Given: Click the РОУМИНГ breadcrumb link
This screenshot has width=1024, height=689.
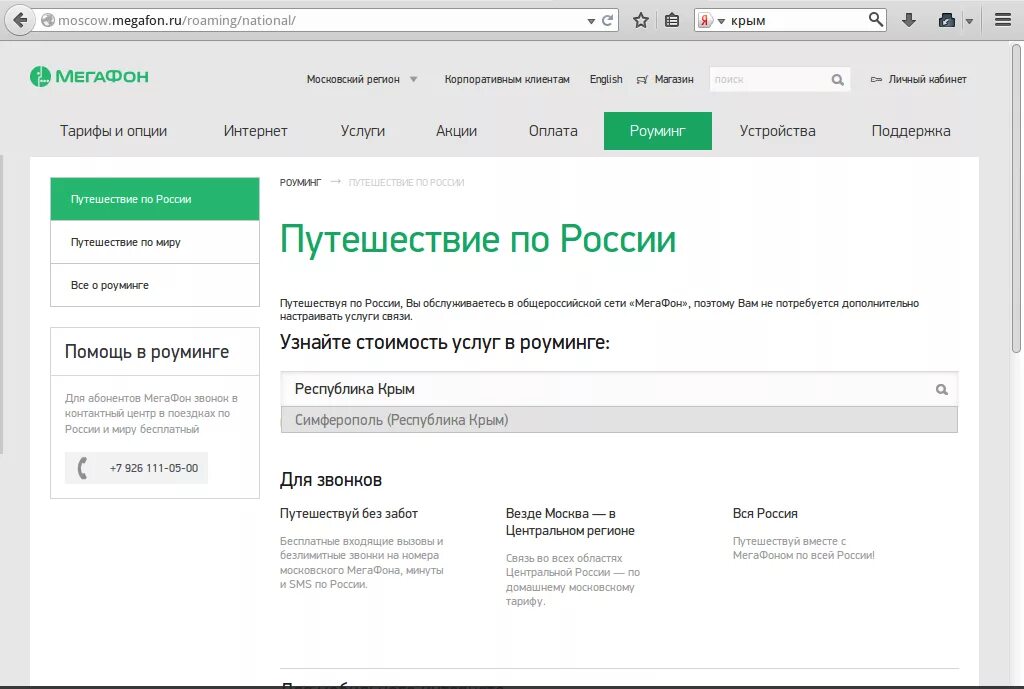Looking at the screenshot, I should click(300, 182).
